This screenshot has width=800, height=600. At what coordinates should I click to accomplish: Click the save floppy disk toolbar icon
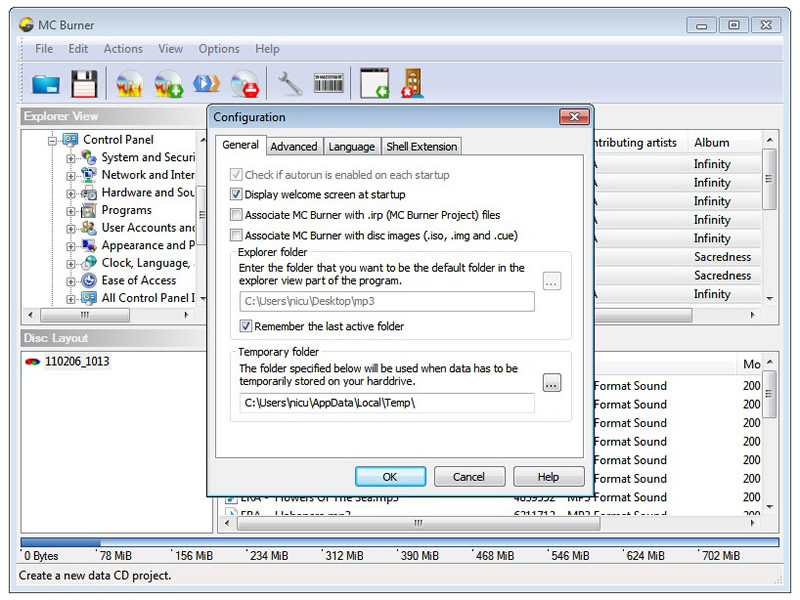[x=84, y=83]
